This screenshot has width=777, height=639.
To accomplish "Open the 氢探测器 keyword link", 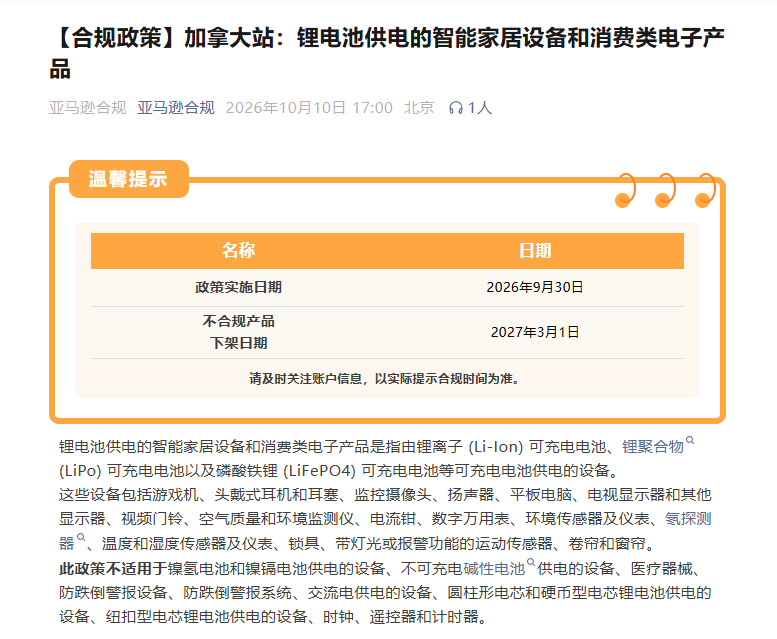I will pyautogui.click(x=688, y=519).
